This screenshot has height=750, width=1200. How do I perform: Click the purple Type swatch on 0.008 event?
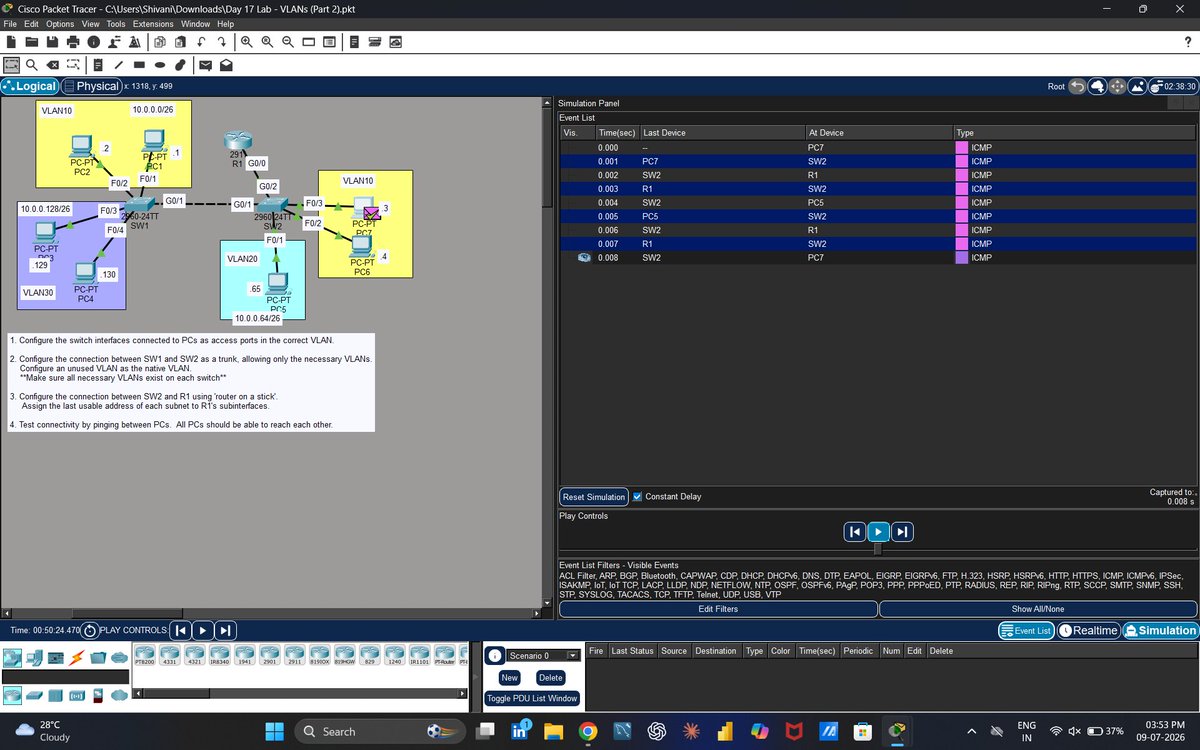tap(962, 257)
